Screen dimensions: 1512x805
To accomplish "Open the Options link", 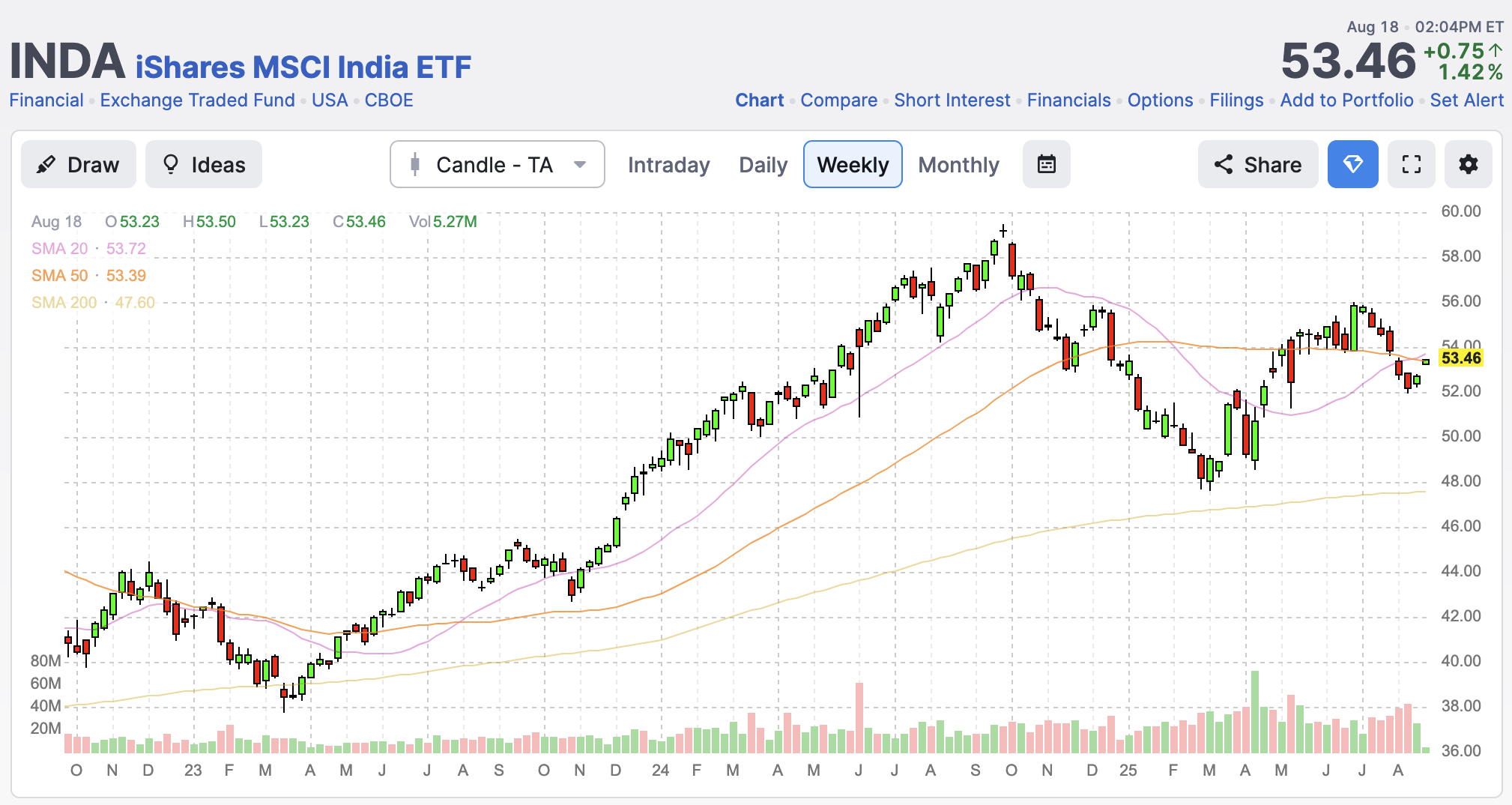I will coord(1160,100).
